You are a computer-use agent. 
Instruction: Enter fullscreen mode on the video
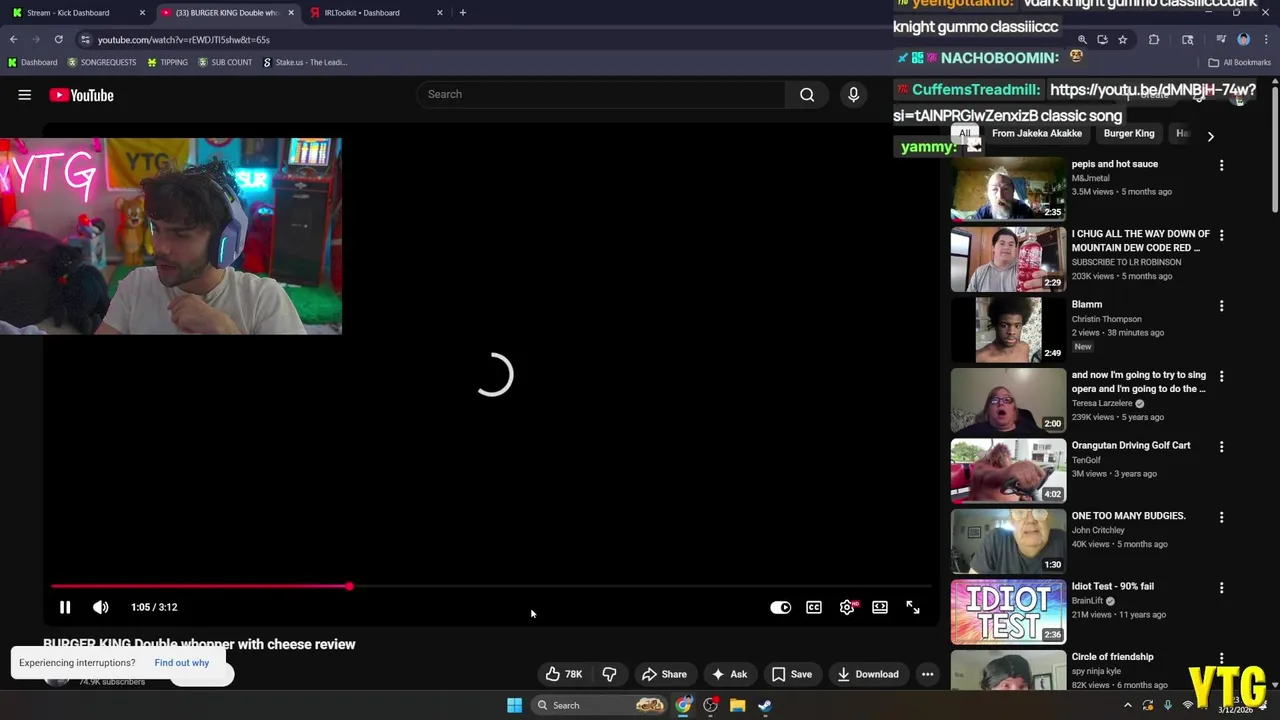913,607
